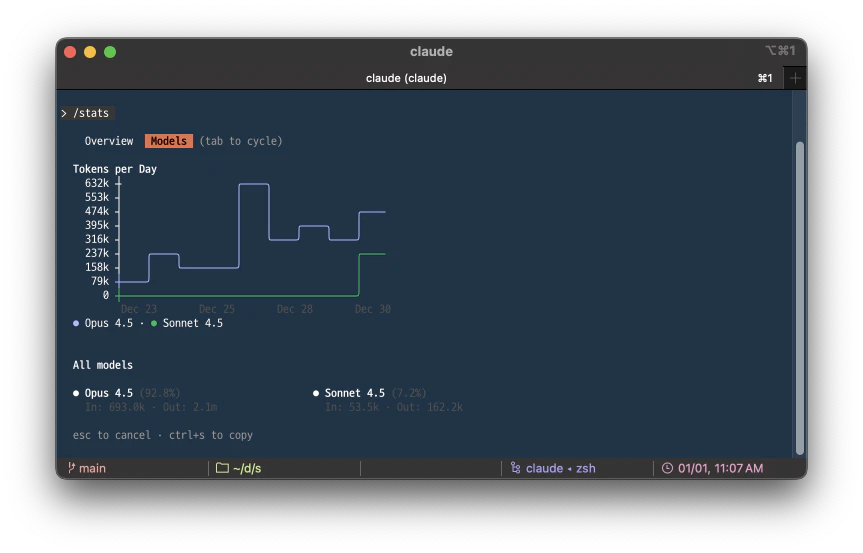Click the 237k axis label
The width and height of the screenshot is (863, 553).
(x=97, y=253)
